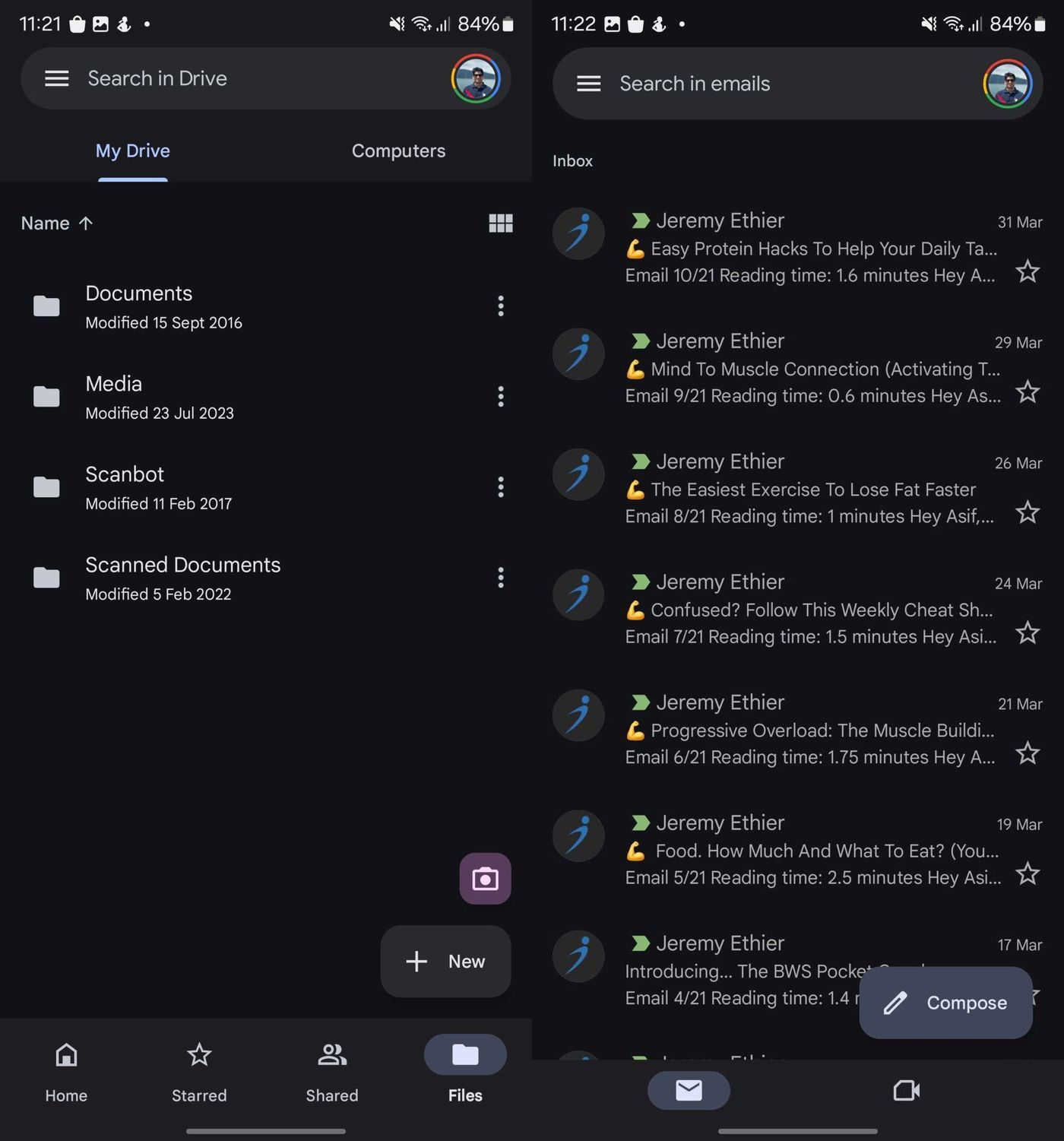Open options menu for Documents folder
This screenshot has width=1064, height=1141.
tap(501, 306)
